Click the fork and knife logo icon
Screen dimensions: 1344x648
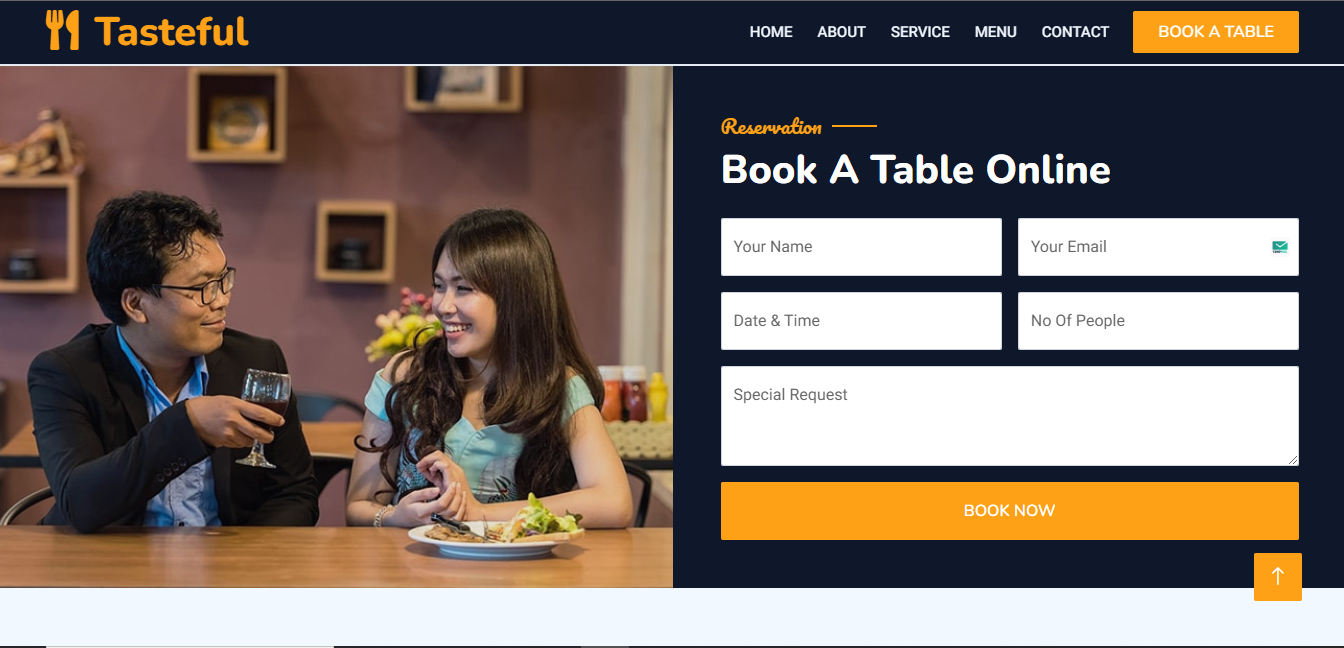click(62, 31)
